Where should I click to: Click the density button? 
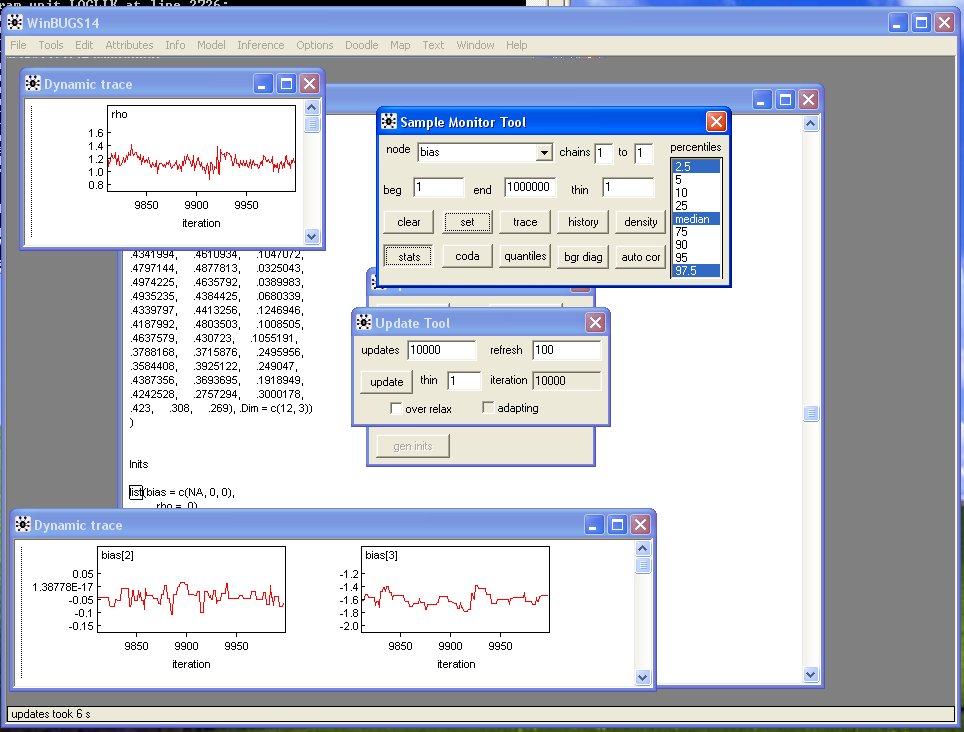(641, 222)
